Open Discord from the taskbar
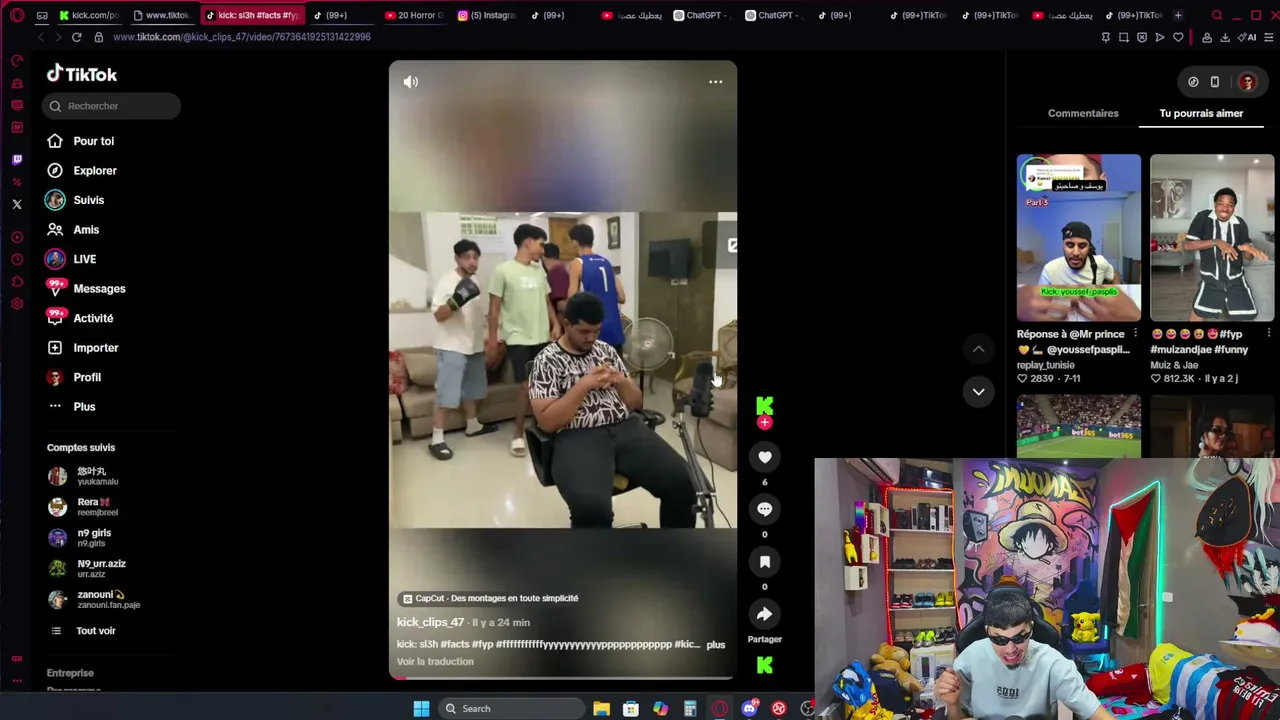Image resolution: width=1280 pixels, height=720 pixels. [749, 709]
